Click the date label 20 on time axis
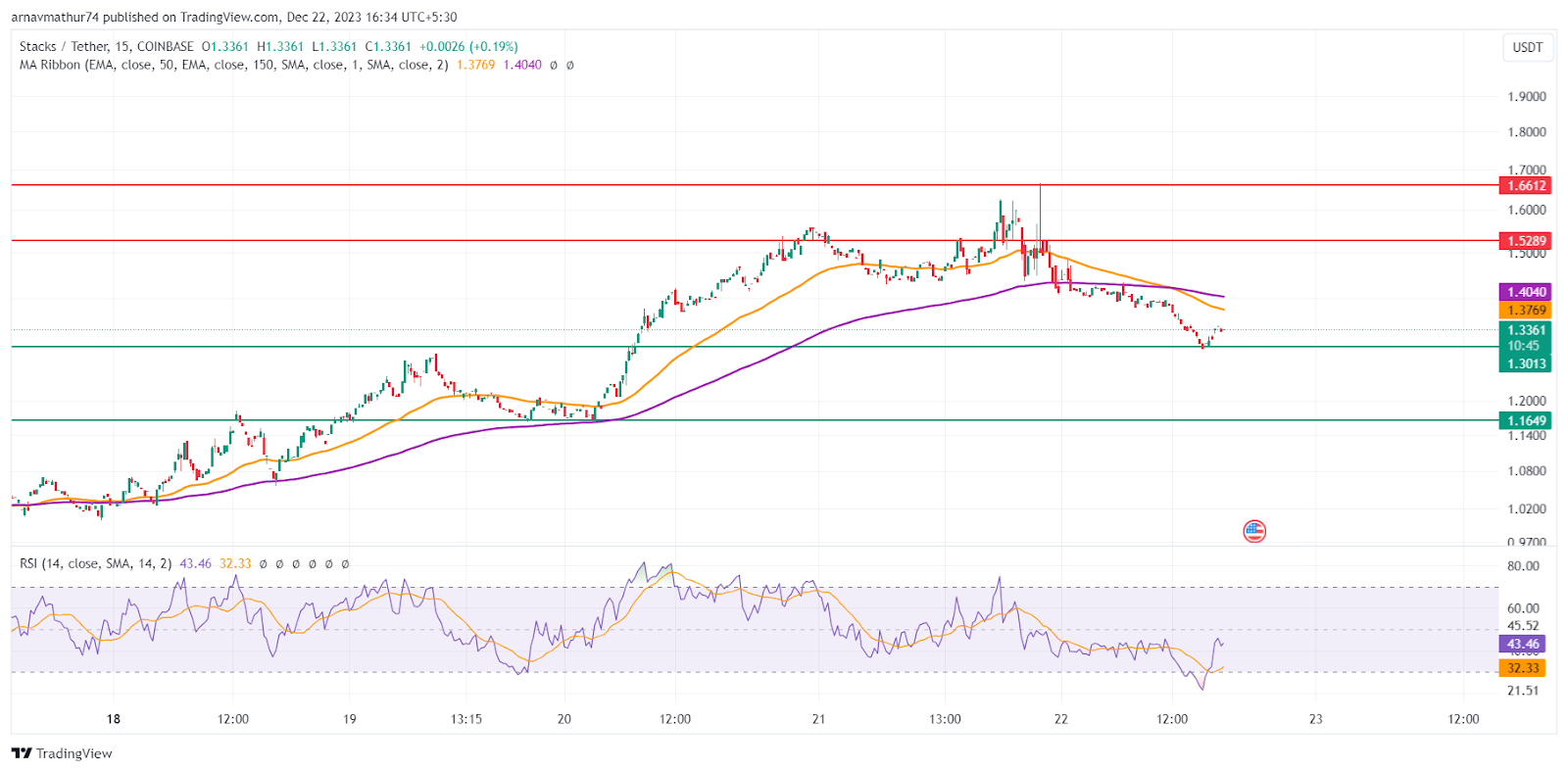The width and height of the screenshot is (1568, 772). 564,719
